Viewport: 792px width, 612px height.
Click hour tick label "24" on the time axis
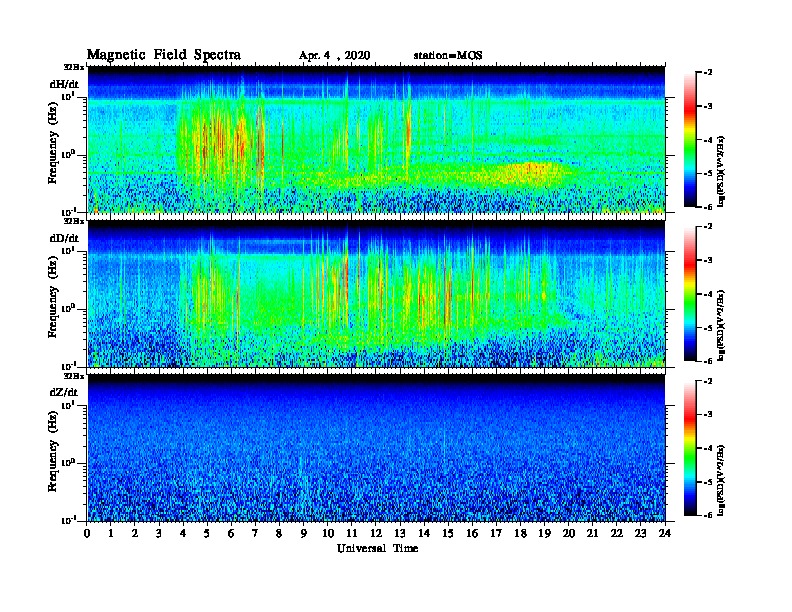(665, 533)
